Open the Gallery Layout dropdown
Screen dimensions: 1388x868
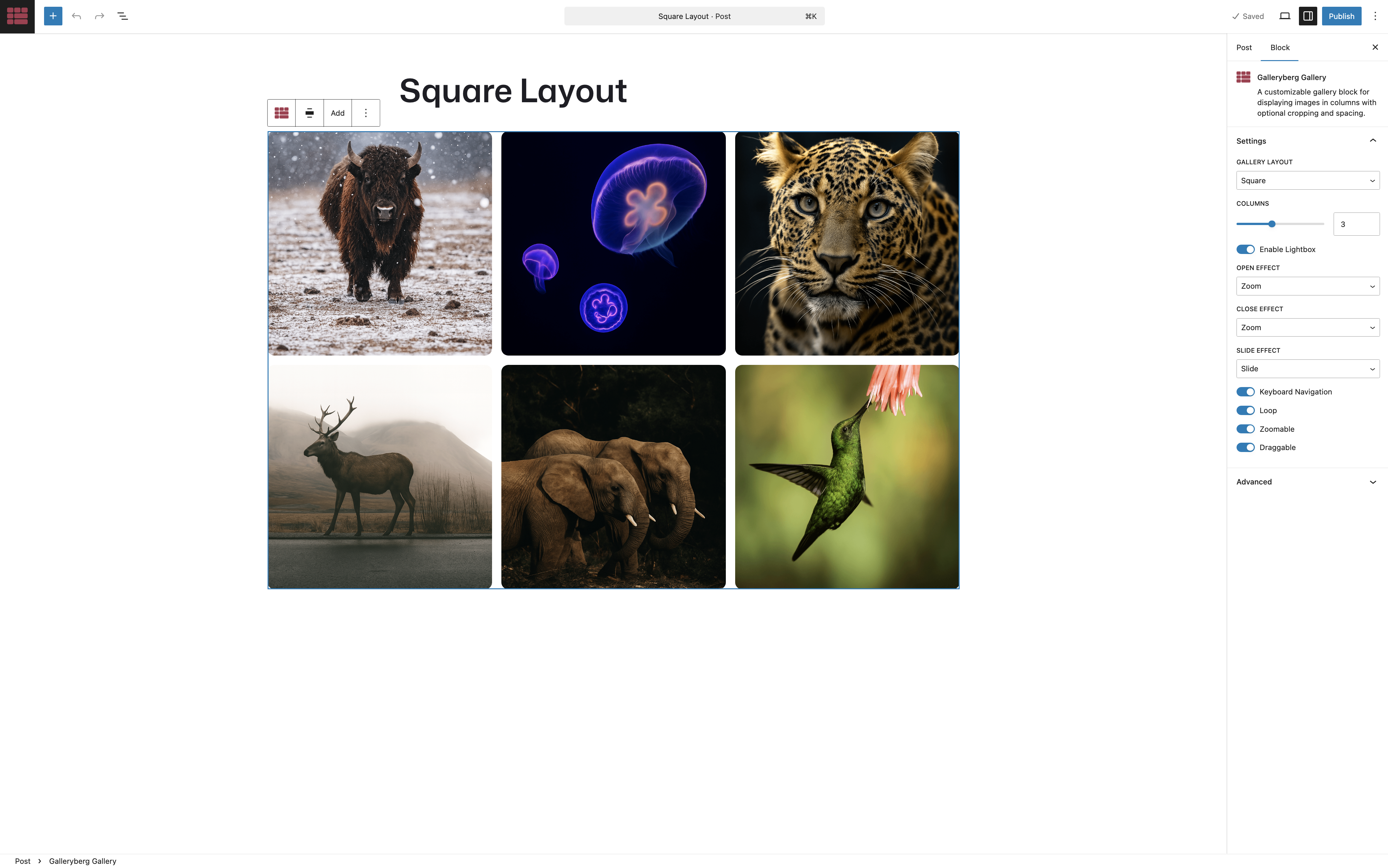[1308, 180]
